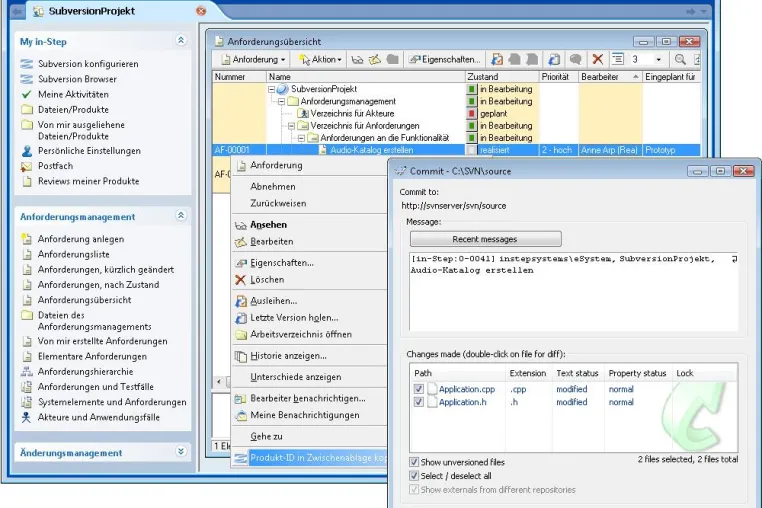
Task: Toggle checkbox for Application.cpp
Action: point(418,389)
